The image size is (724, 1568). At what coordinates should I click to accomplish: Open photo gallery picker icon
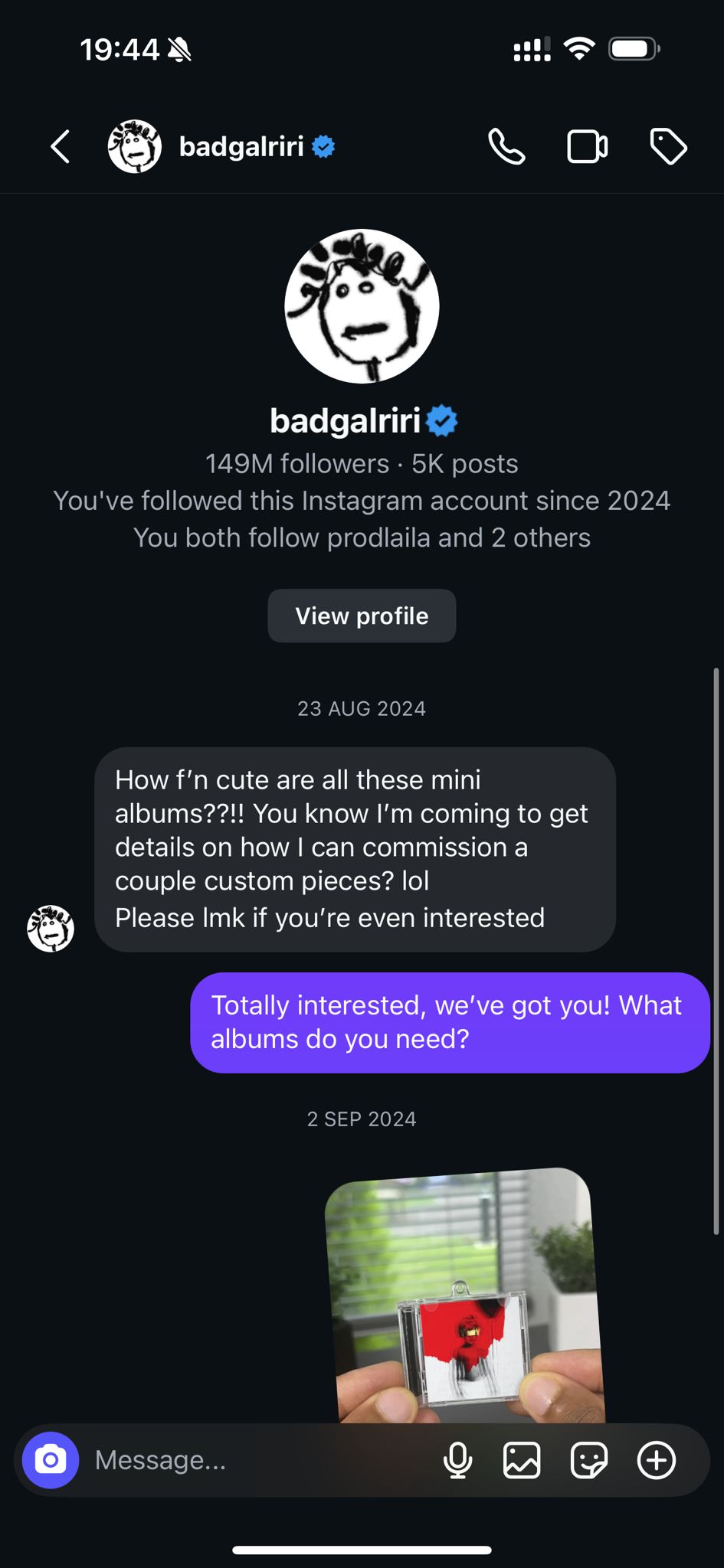tap(522, 1460)
